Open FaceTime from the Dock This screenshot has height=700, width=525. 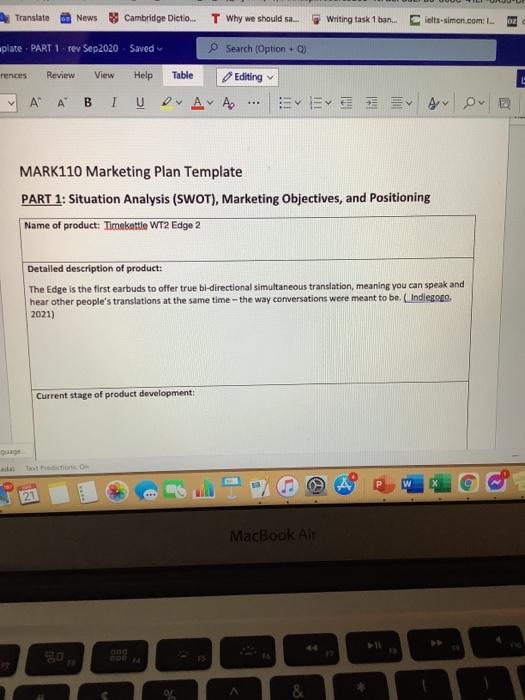(175, 490)
